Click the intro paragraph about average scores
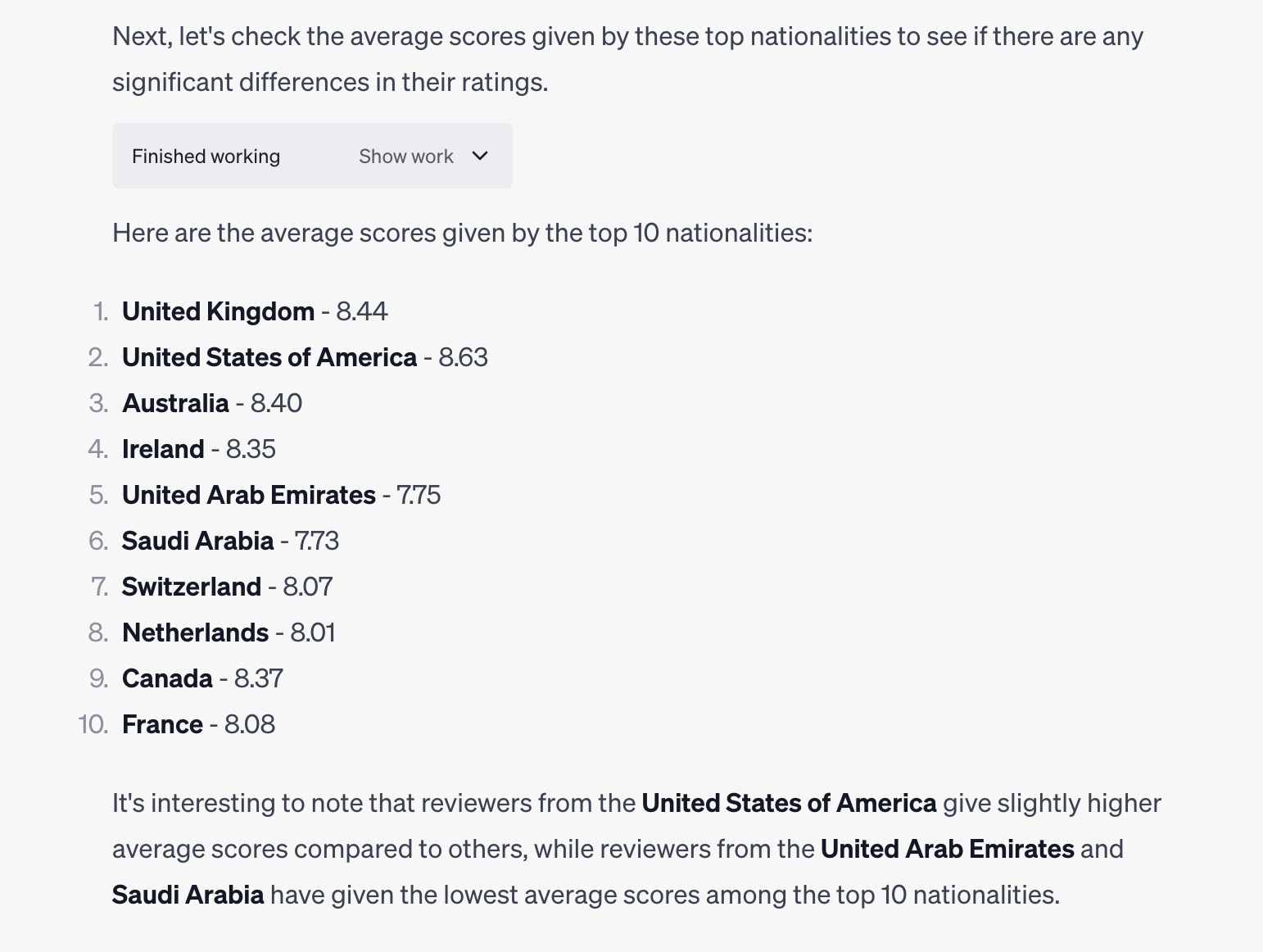The width and height of the screenshot is (1263, 952). (627, 59)
